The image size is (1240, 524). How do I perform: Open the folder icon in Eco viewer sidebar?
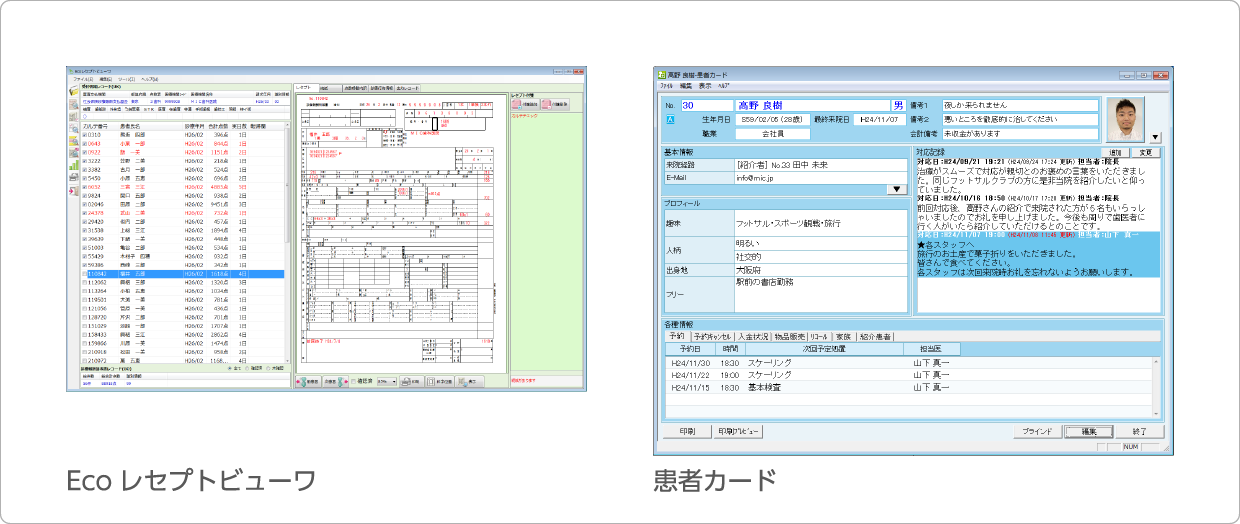click(x=73, y=92)
